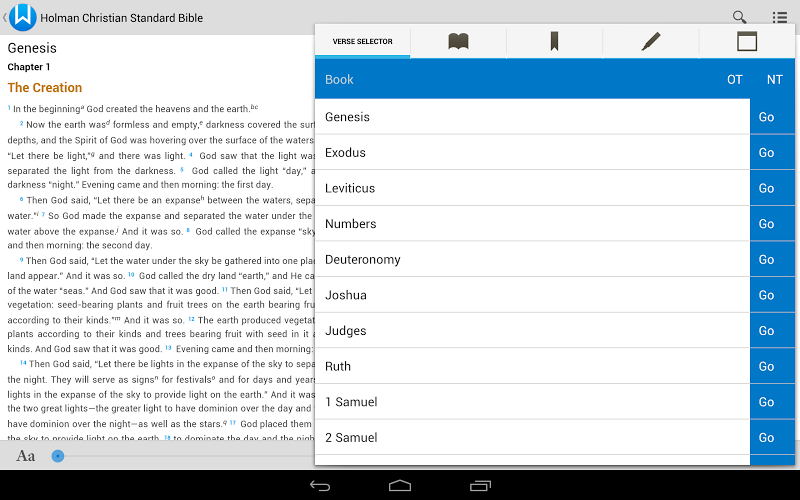
Task: Go to 1 Samuel
Action: tap(772, 402)
